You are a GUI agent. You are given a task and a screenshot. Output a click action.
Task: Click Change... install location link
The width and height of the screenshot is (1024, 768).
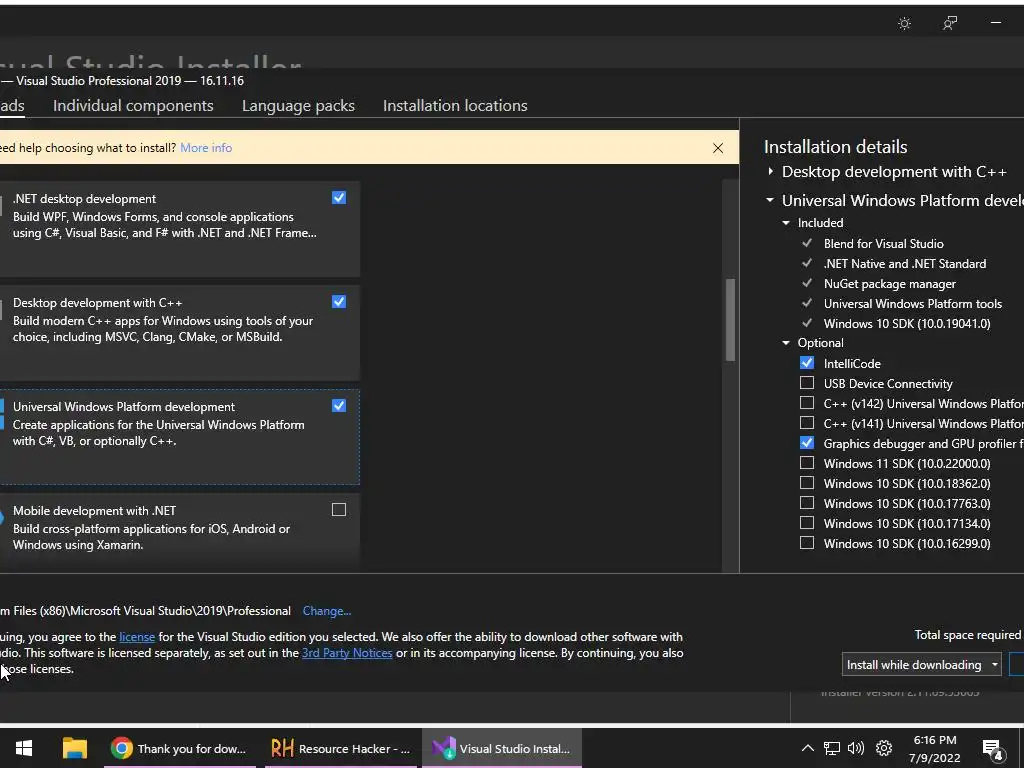(327, 611)
